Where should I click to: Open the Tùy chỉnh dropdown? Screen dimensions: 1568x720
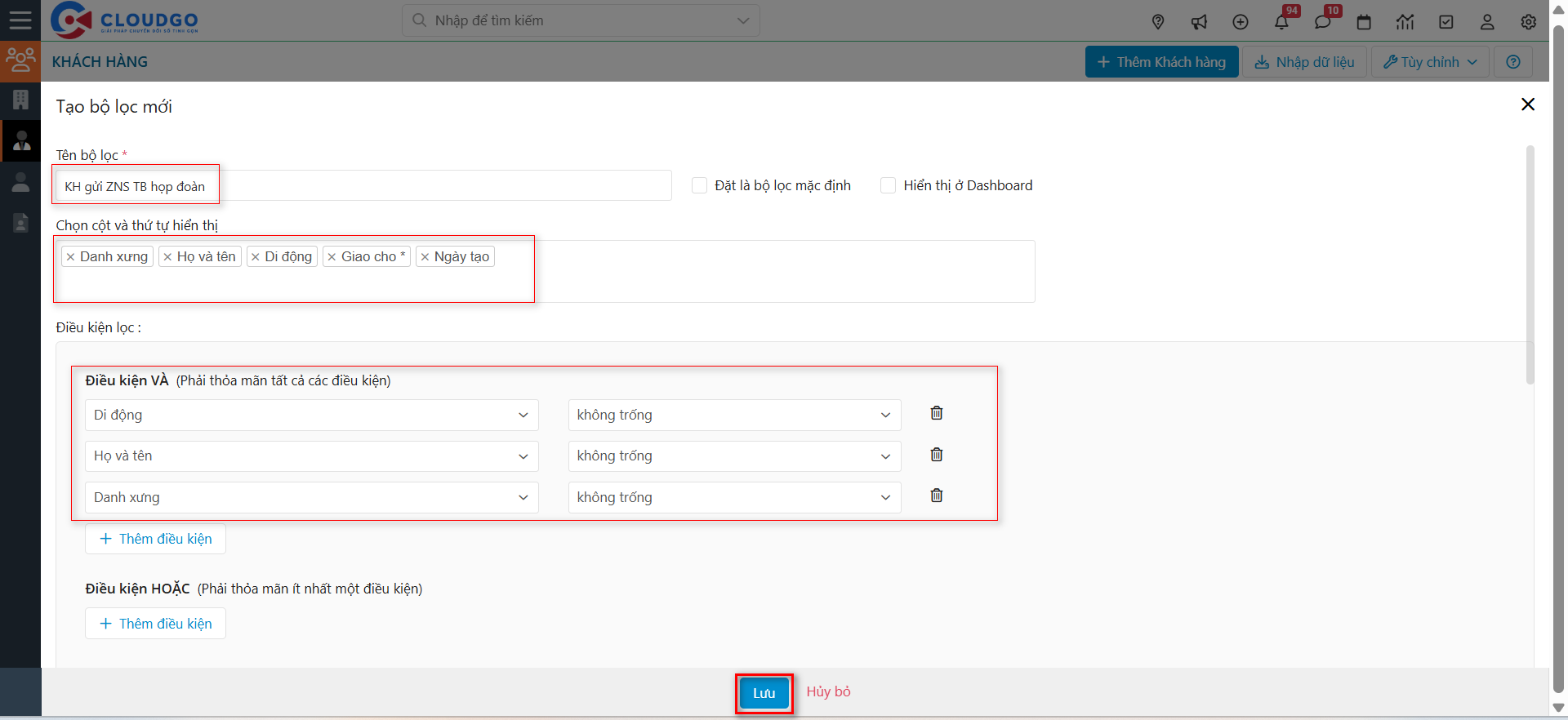1430,62
